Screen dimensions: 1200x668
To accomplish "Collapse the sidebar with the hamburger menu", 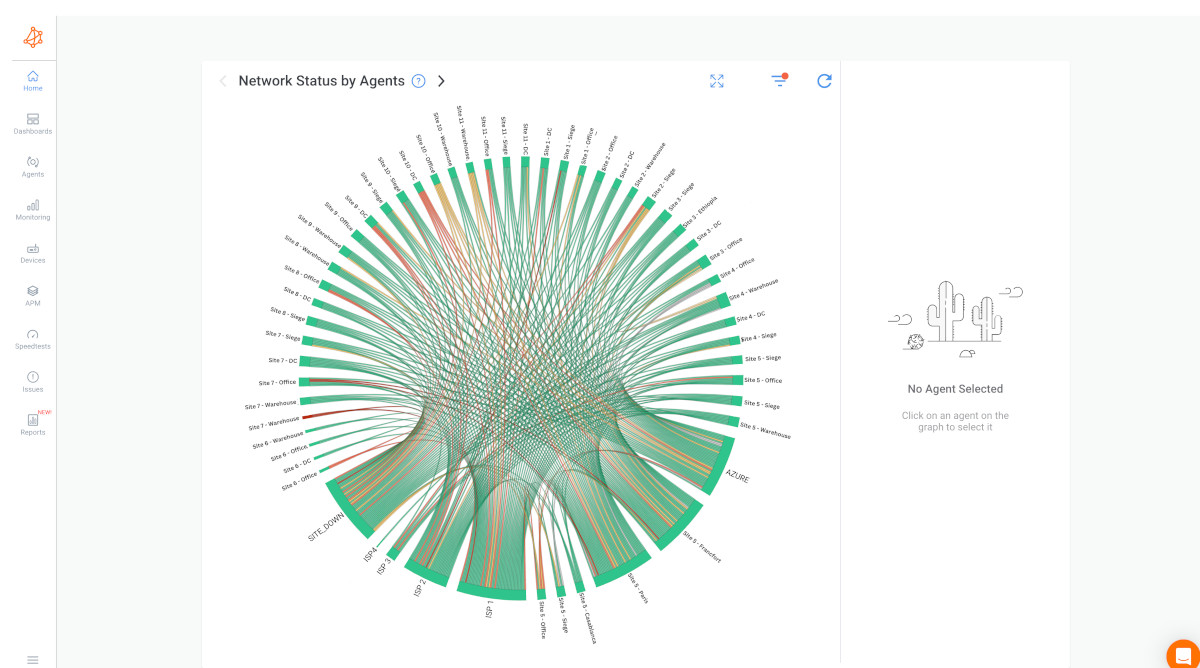I will (32, 659).
